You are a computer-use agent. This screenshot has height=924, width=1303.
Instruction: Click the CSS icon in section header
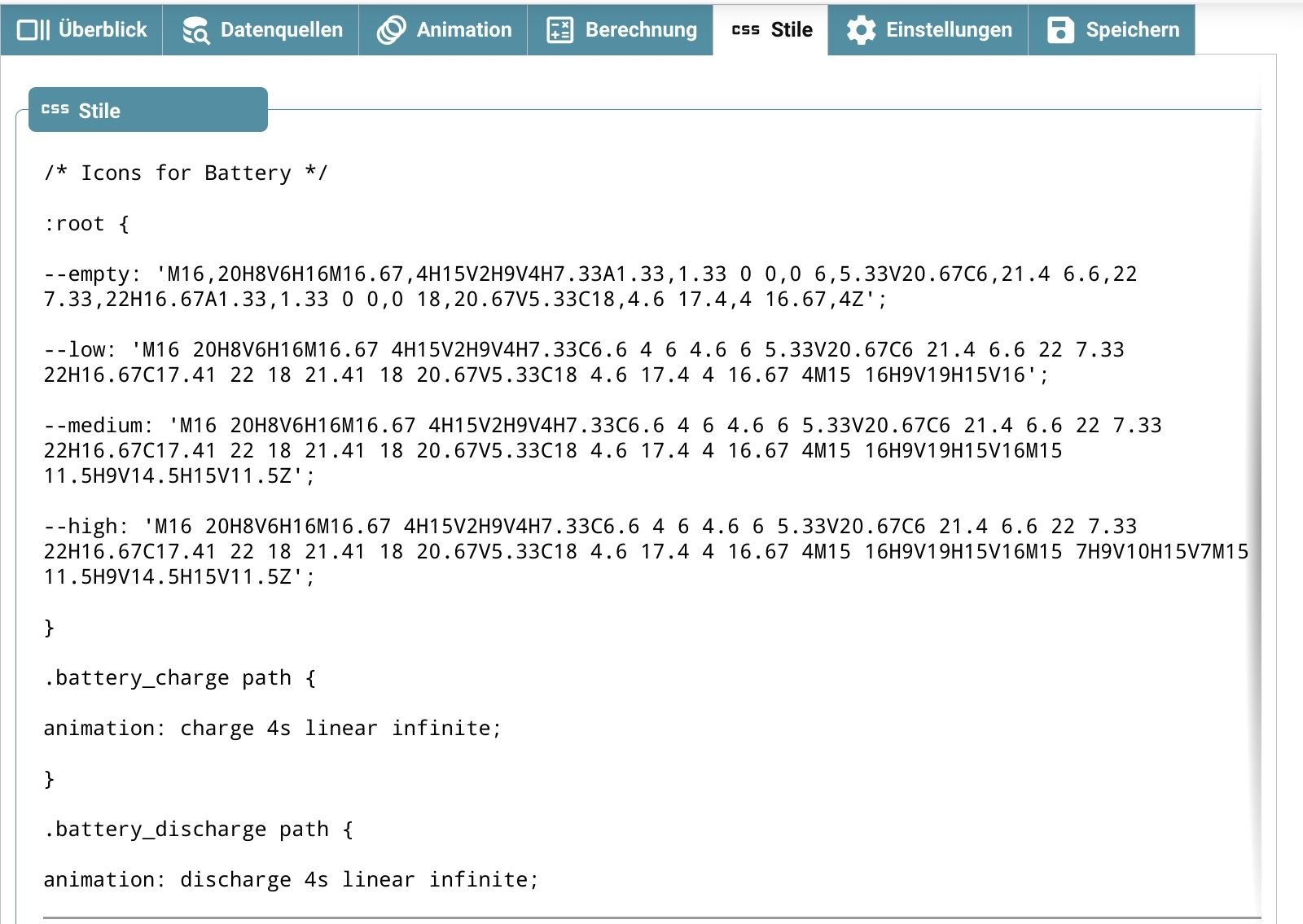[x=55, y=108]
